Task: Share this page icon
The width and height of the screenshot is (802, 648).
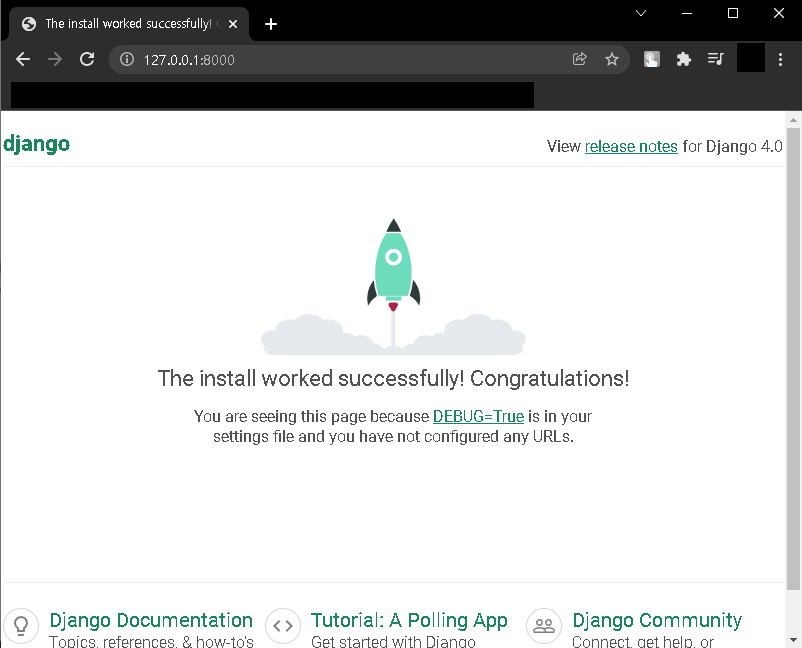Action: (x=580, y=59)
